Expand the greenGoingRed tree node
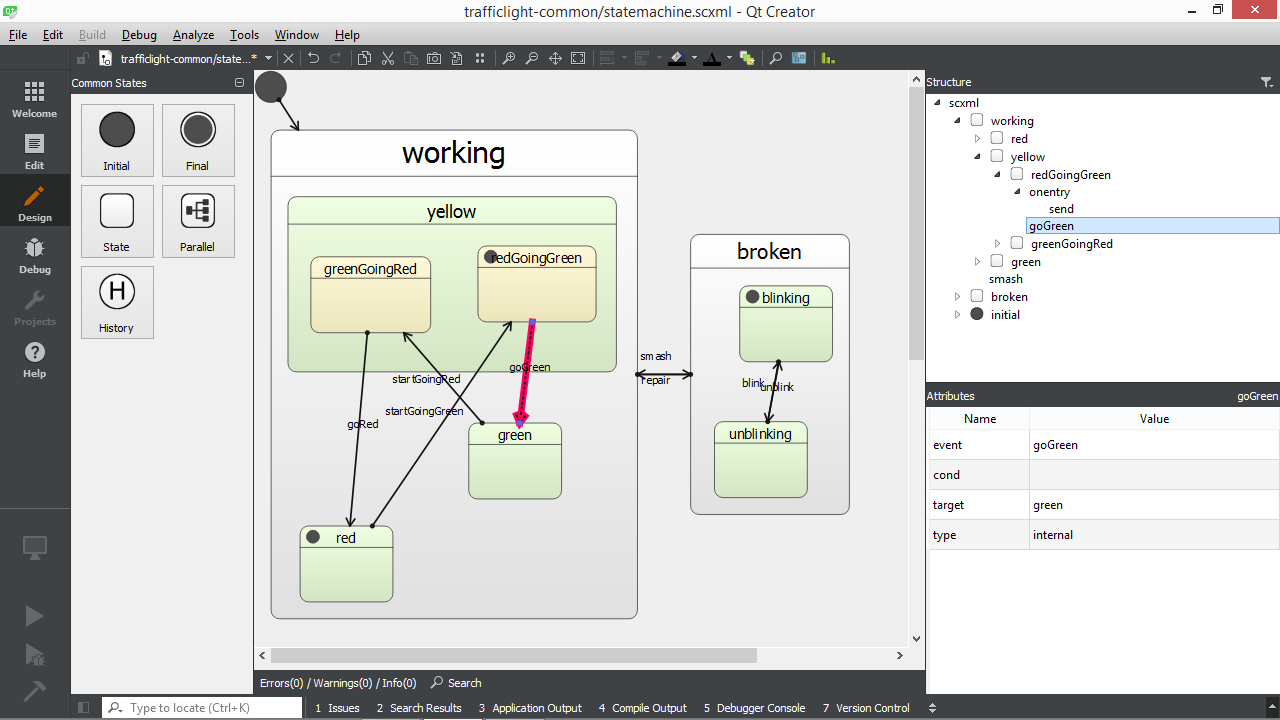 (998, 244)
